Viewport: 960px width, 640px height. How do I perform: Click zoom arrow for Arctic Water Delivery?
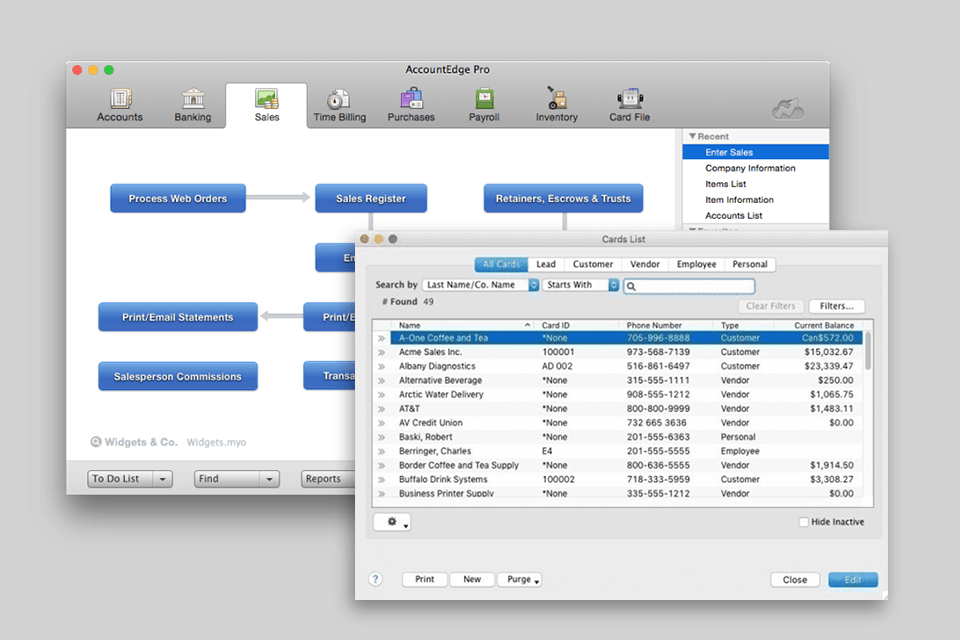(381, 394)
